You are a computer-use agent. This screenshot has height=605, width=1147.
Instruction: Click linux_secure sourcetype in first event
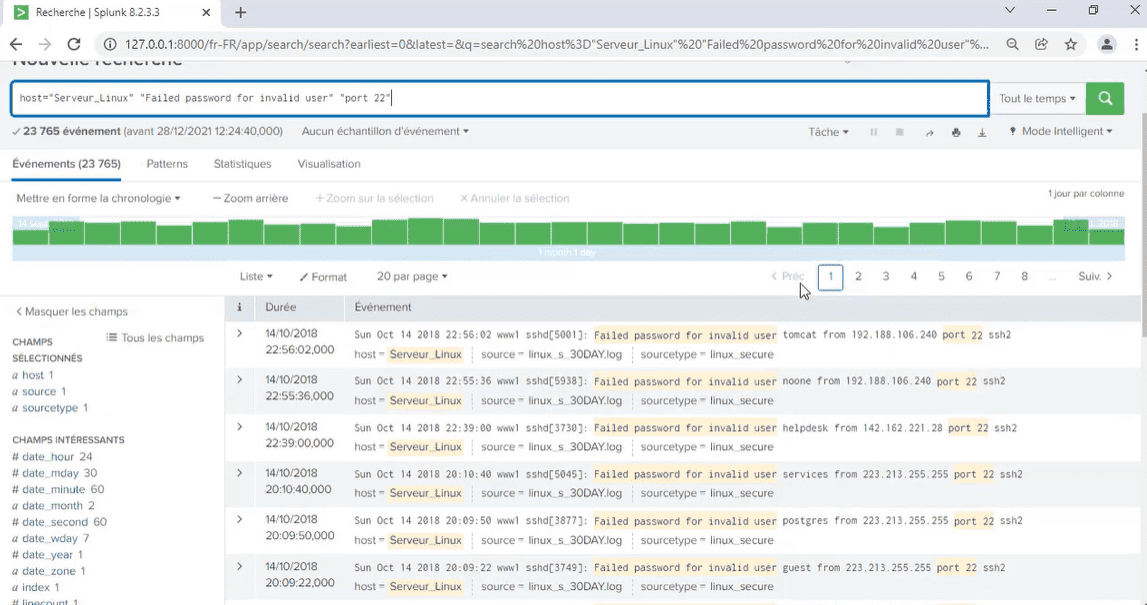click(x=741, y=354)
